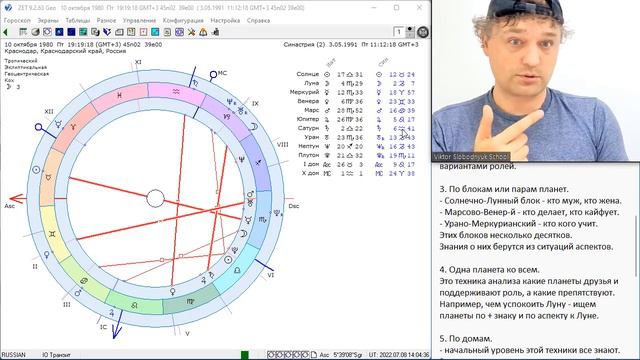Image resolution: width=640 pixels, height=360 pixels.
Task: Click the Солнце row in planet table
Action: click(356, 74)
